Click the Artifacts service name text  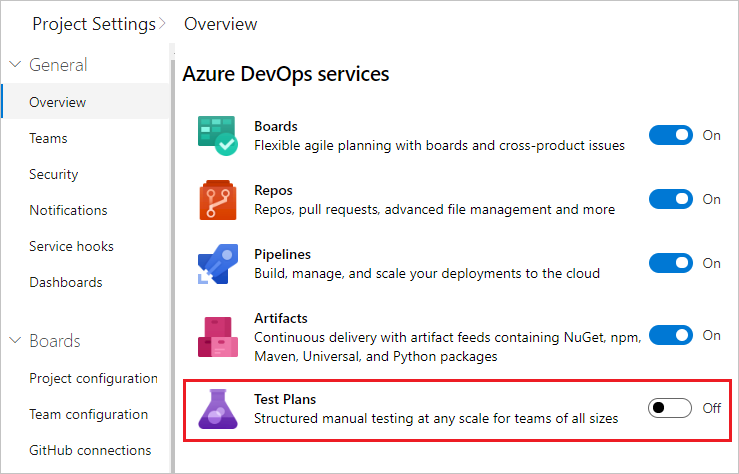(x=281, y=319)
